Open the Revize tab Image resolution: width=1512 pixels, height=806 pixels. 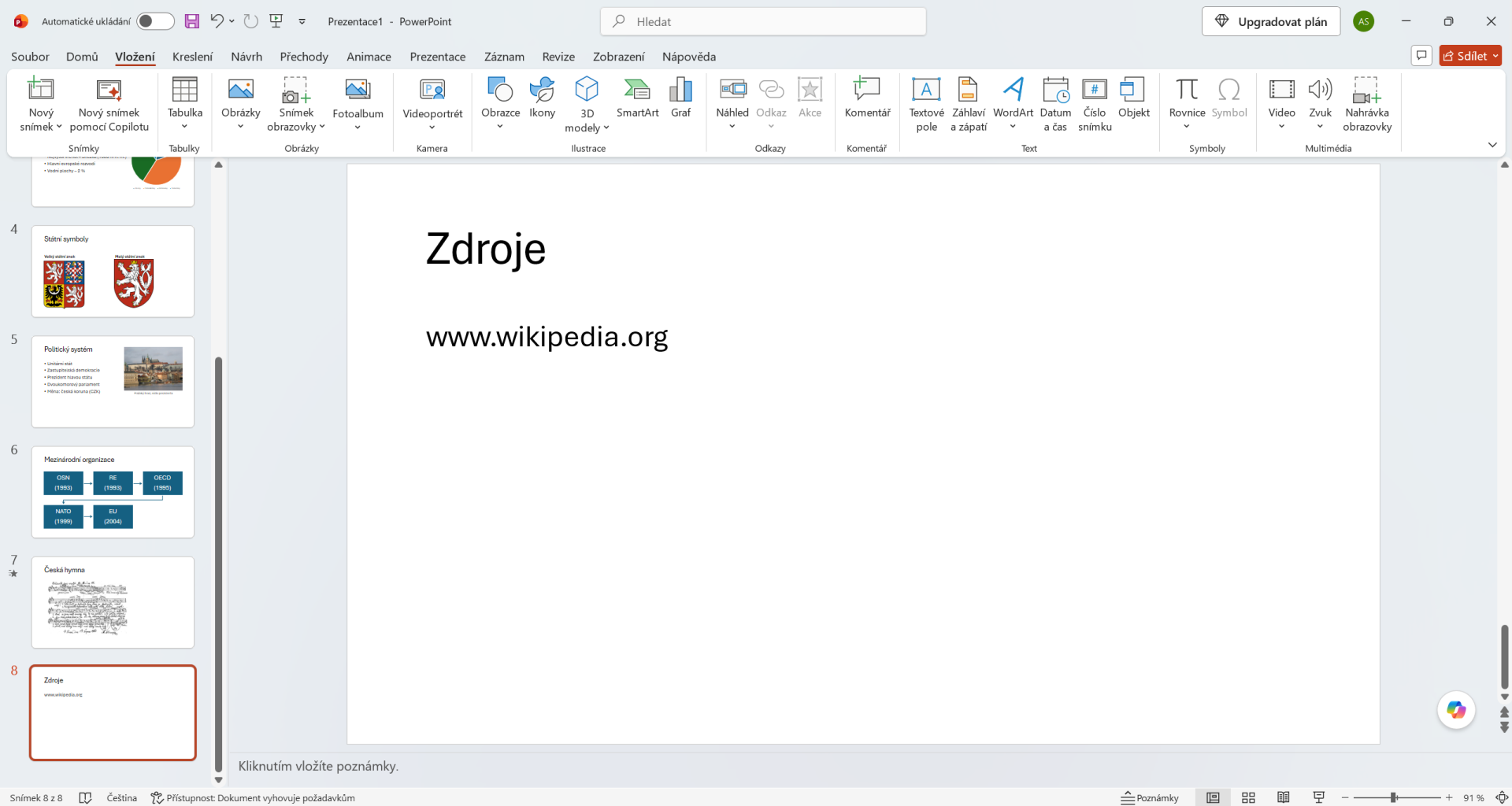point(558,57)
